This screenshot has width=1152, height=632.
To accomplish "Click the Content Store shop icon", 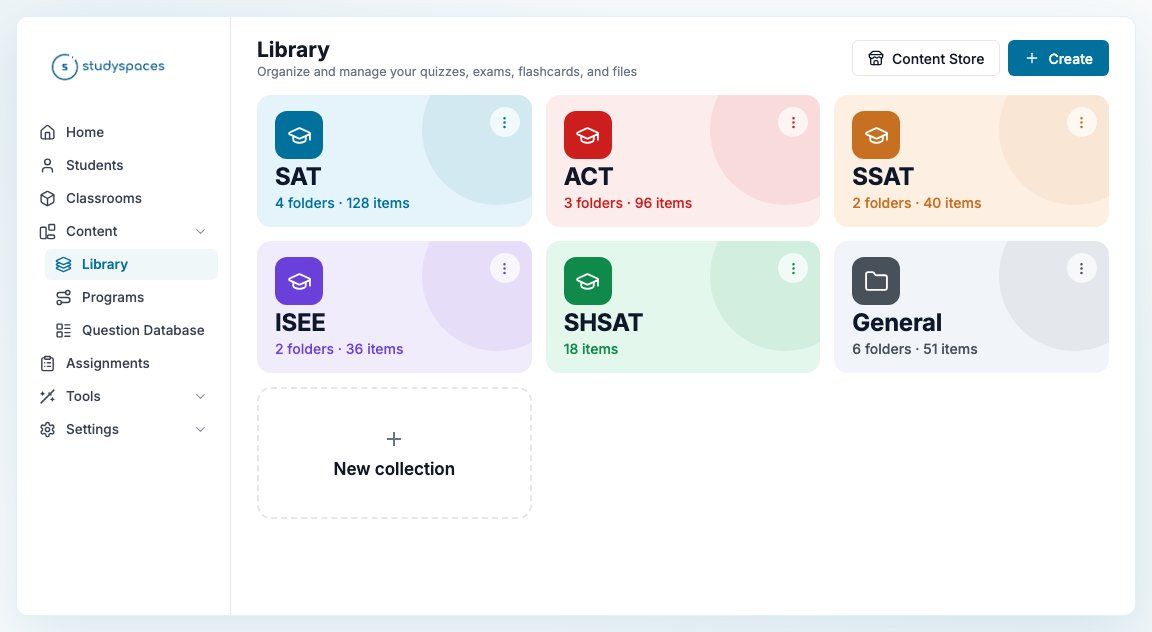I will click(876, 59).
